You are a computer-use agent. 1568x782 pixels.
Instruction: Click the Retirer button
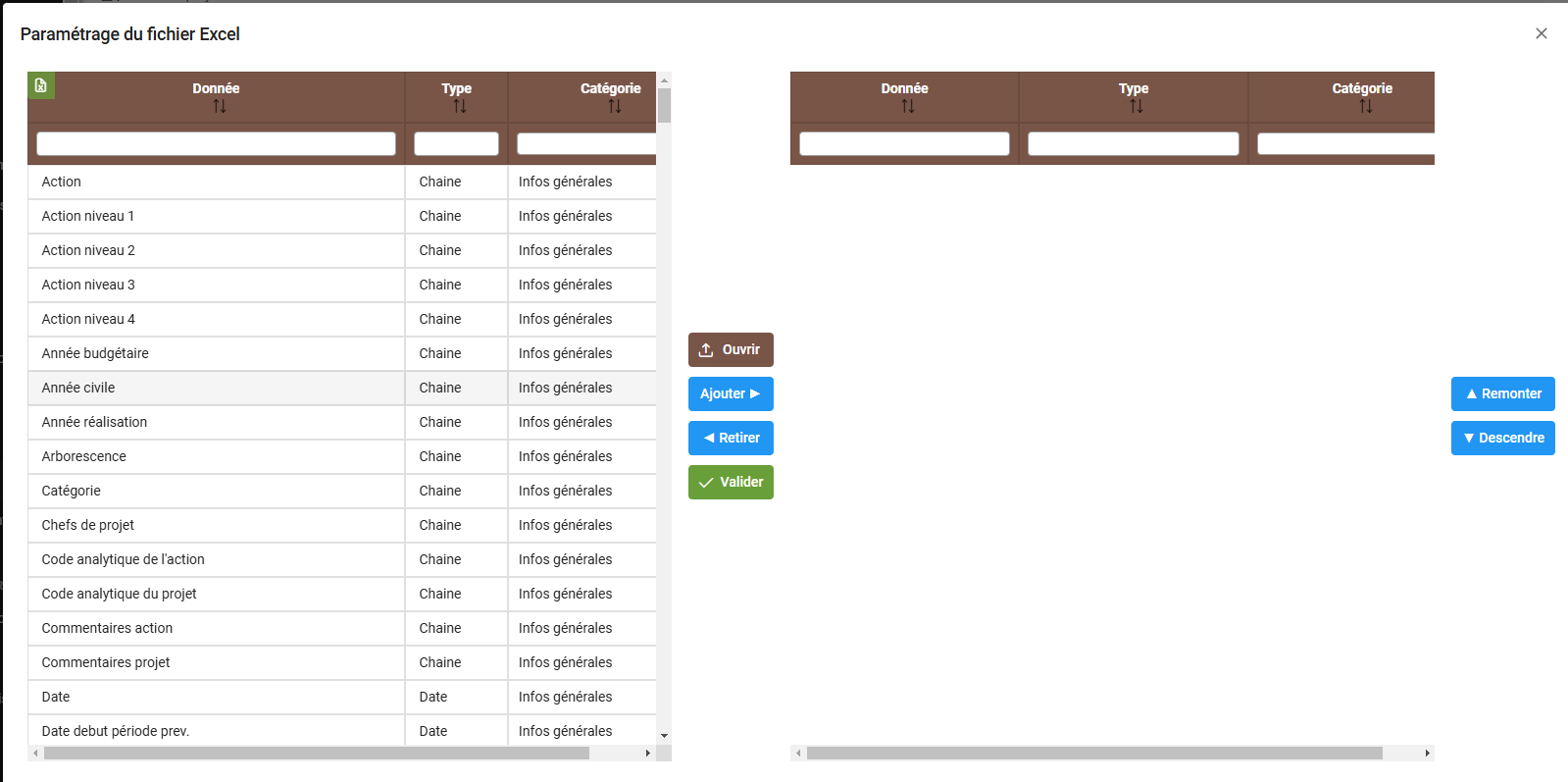pos(731,438)
